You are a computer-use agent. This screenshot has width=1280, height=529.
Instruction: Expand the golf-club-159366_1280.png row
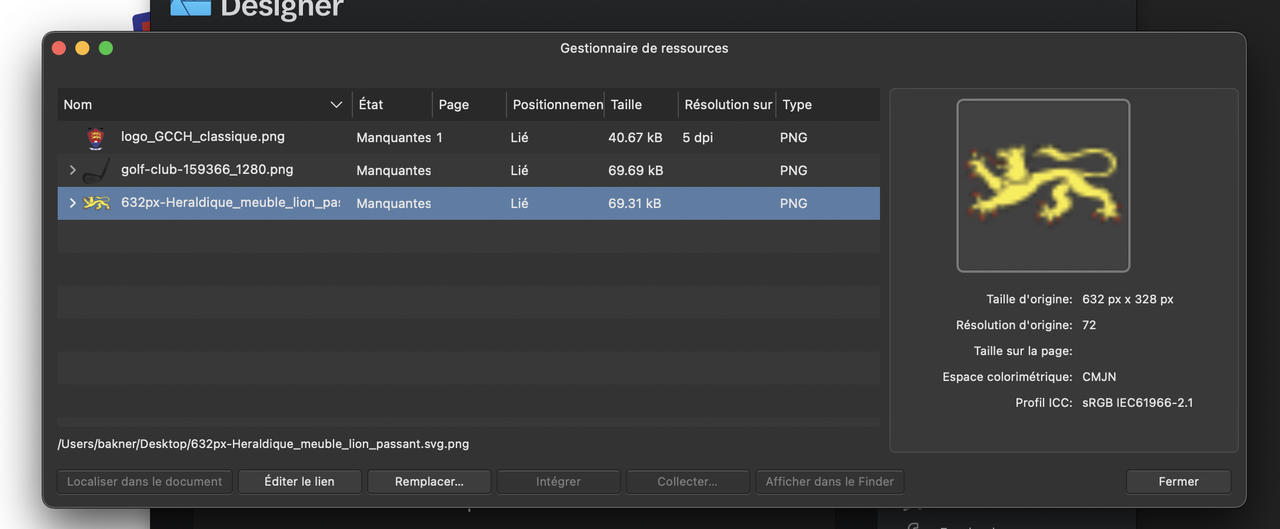coord(72,170)
